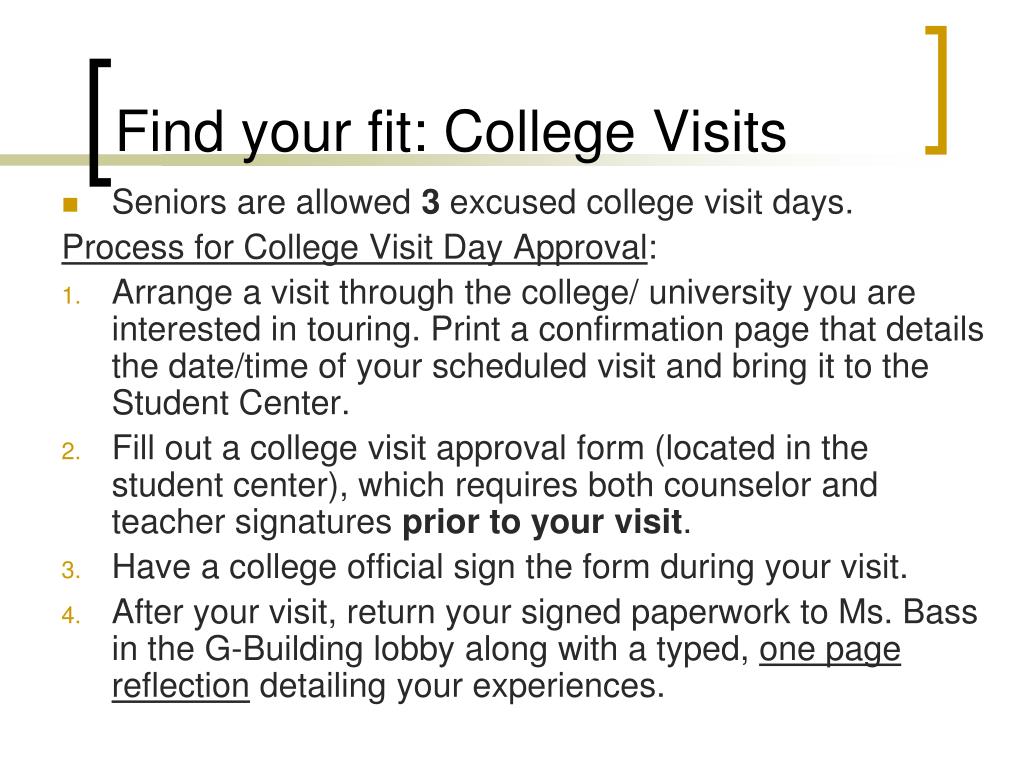Click list number 1 marker
Image resolution: width=1024 pixels, height=768 pixels.
71,297
